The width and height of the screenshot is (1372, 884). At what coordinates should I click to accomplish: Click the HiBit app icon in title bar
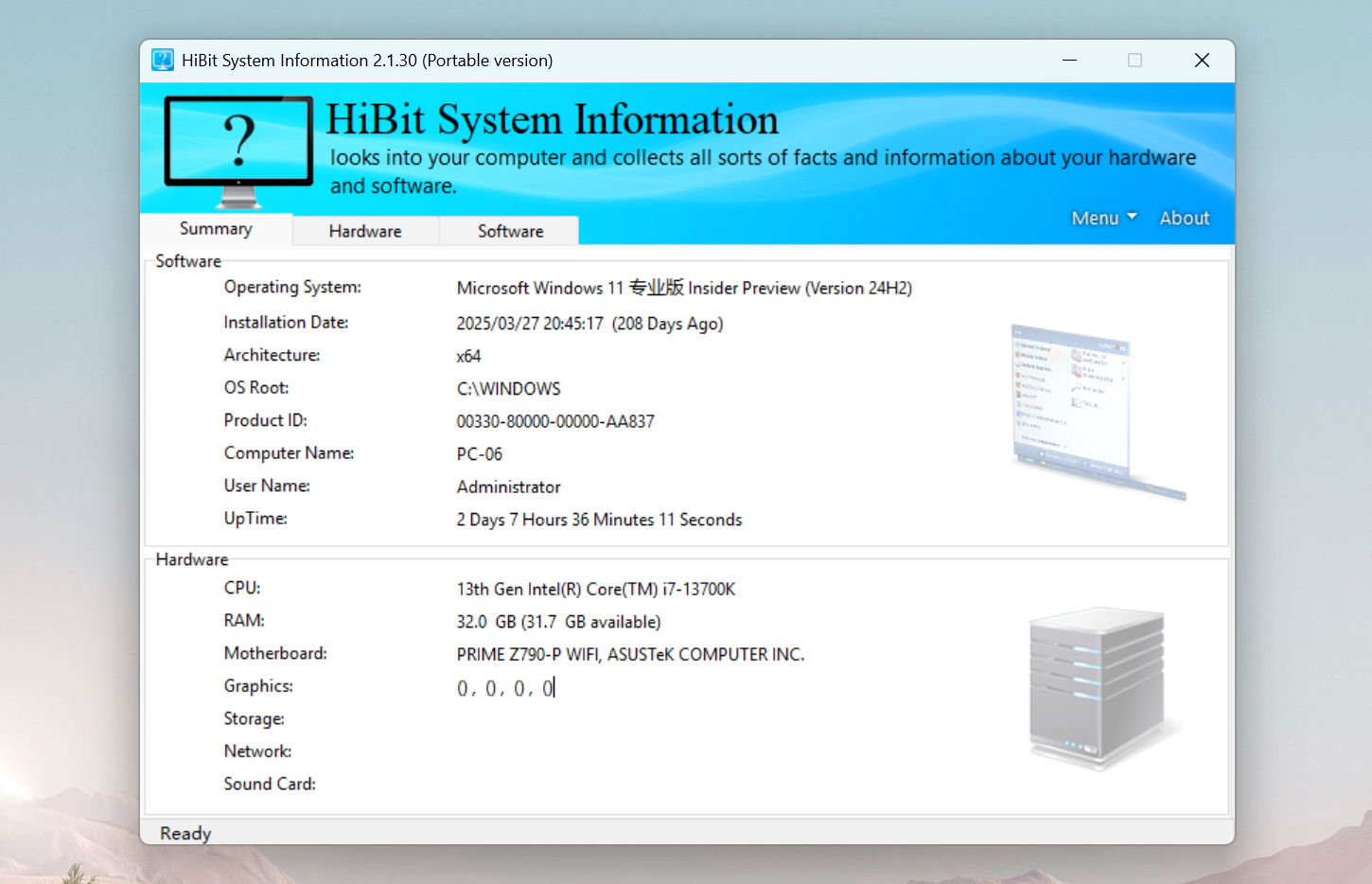tap(163, 61)
